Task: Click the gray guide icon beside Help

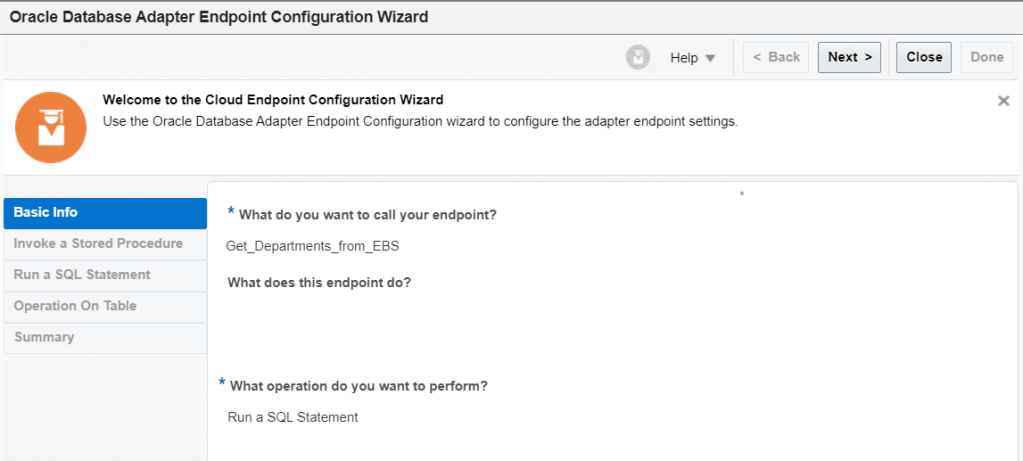Action: pos(638,57)
